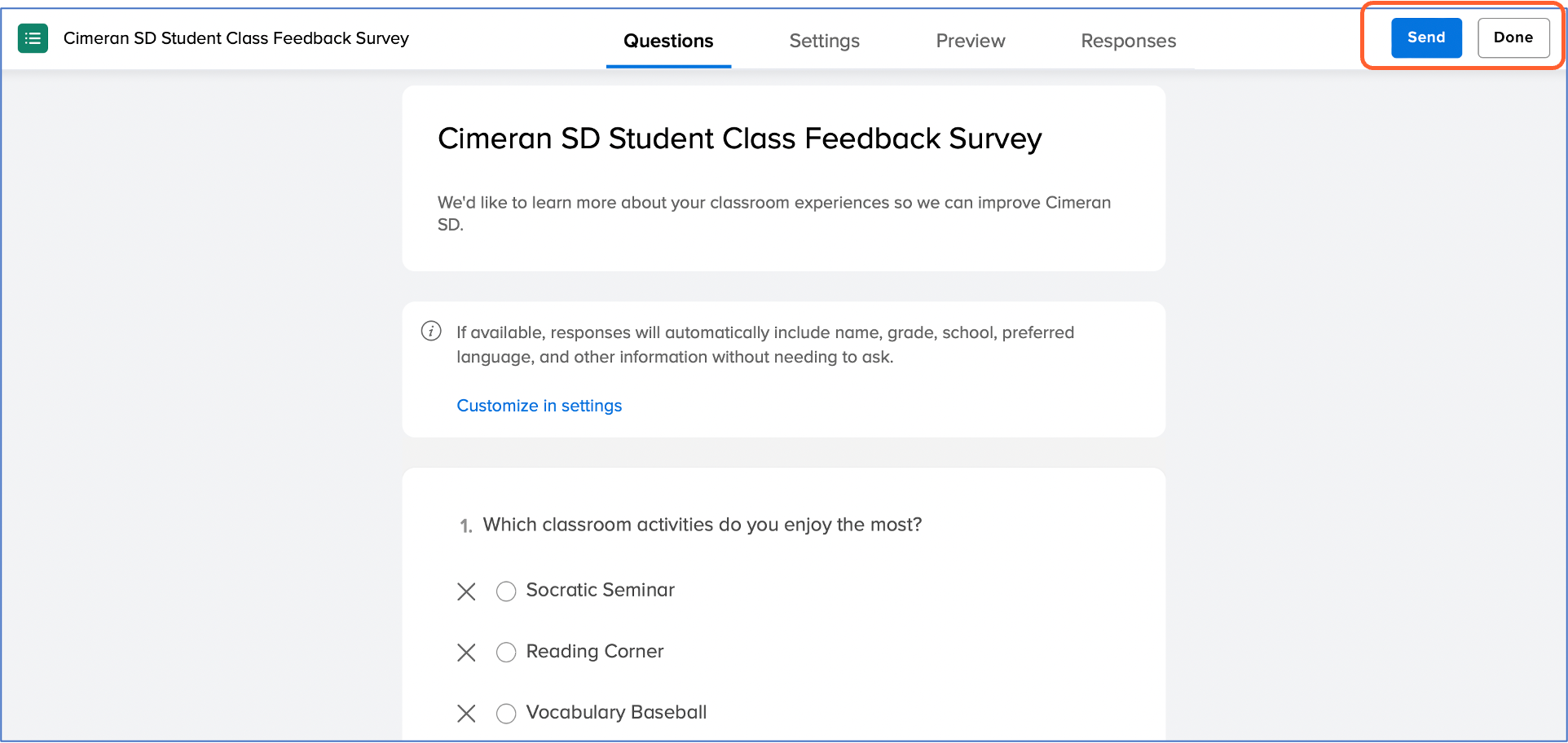Select the Vocabulary Baseball radio button
The height and width of the screenshot is (743, 1568).
(506, 714)
